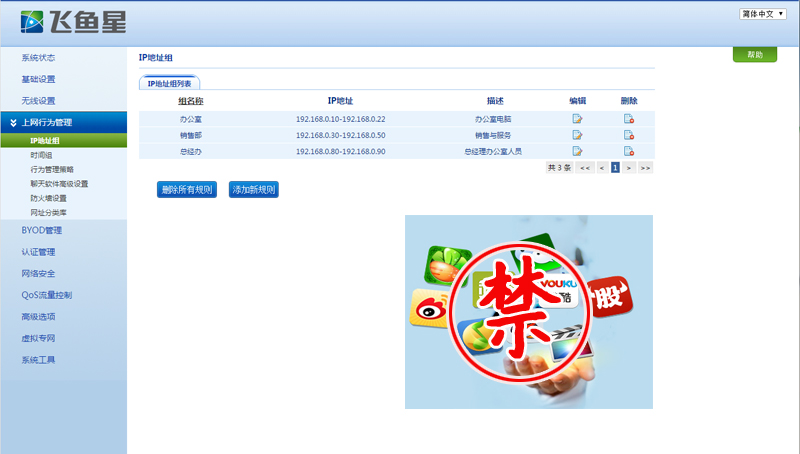Click IP range 192.168.0.30-192.168.0.50

coord(340,135)
